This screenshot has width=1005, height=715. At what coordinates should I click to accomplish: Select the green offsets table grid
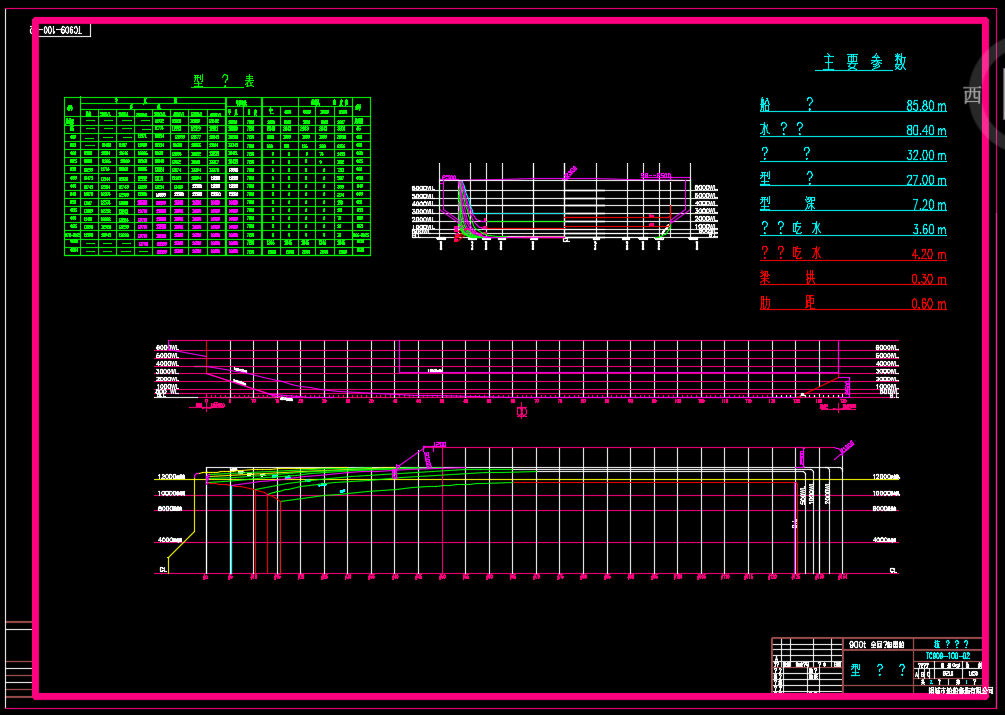pos(217,177)
